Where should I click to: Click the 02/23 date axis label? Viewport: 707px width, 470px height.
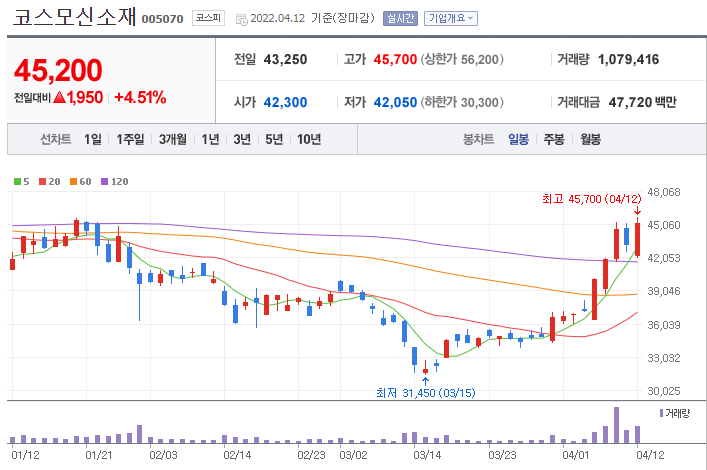point(311,455)
